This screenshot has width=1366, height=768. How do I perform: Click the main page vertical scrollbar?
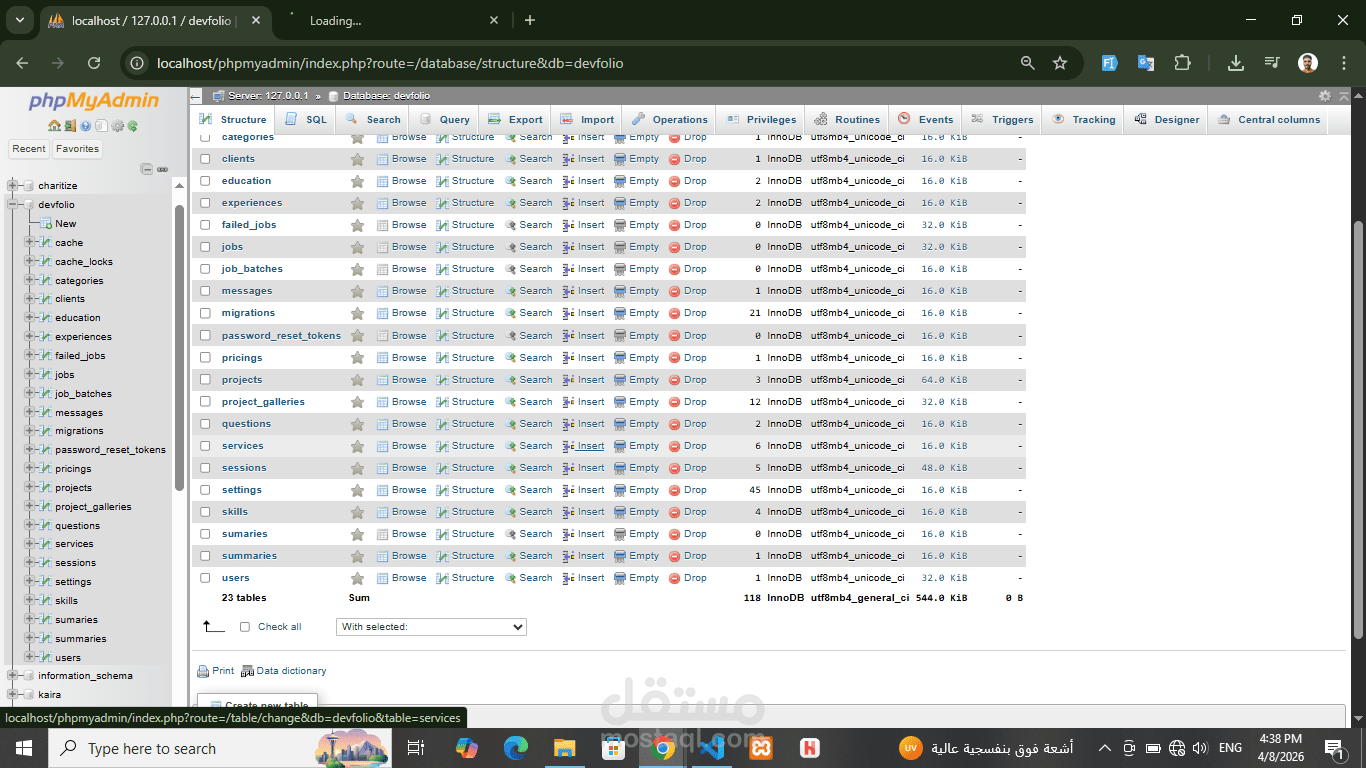coord(1357,430)
